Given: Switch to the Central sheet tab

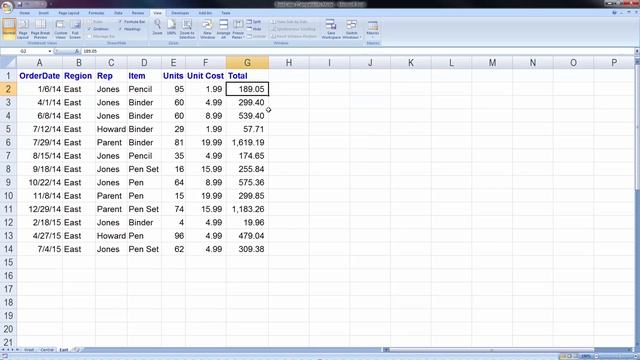Looking at the screenshot, I should pos(47,350).
